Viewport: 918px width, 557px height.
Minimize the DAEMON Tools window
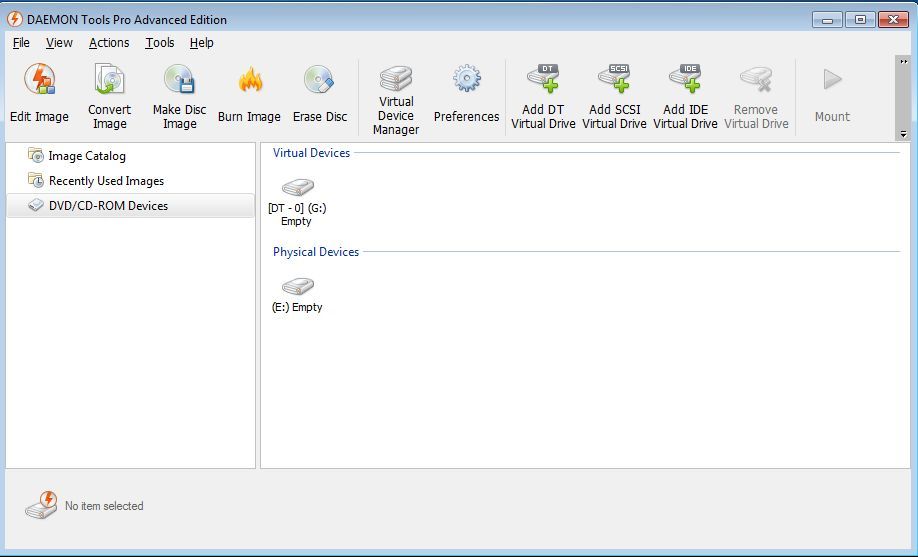[x=827, y=20]
